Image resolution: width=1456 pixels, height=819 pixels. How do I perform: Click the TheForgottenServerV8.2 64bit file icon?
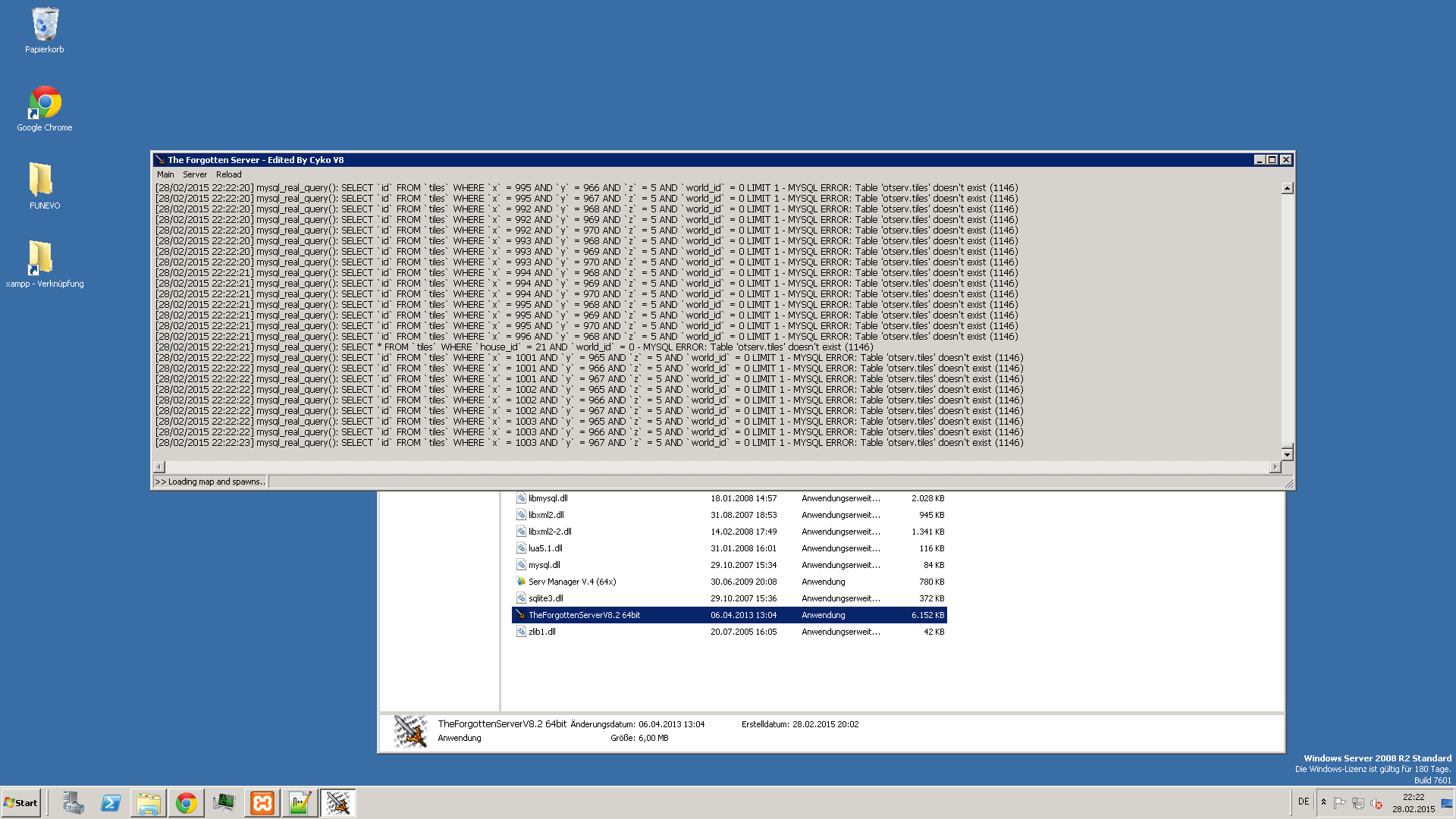tap(521, 615)
